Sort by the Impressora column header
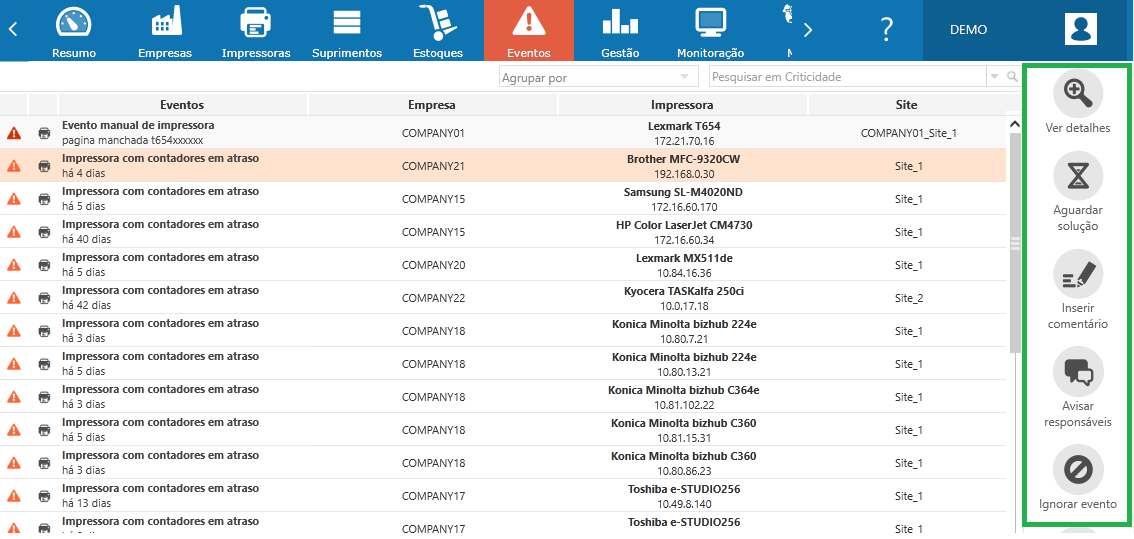The width and height of the screenshot is (1134, 539). pyautogui.click(x=682, y=105)
